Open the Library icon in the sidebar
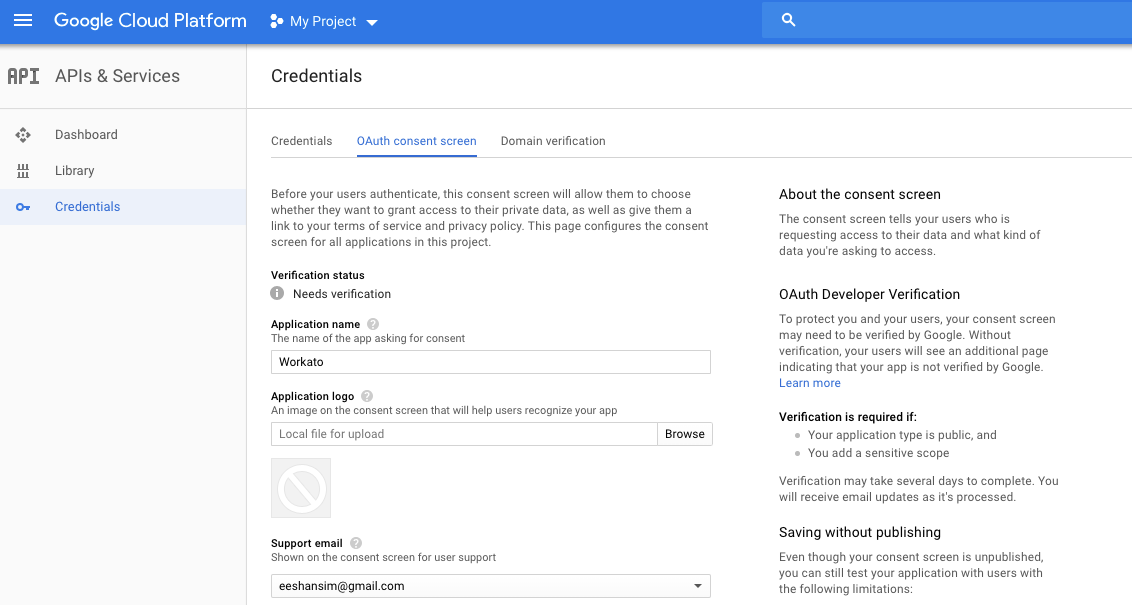 point(22,170)
